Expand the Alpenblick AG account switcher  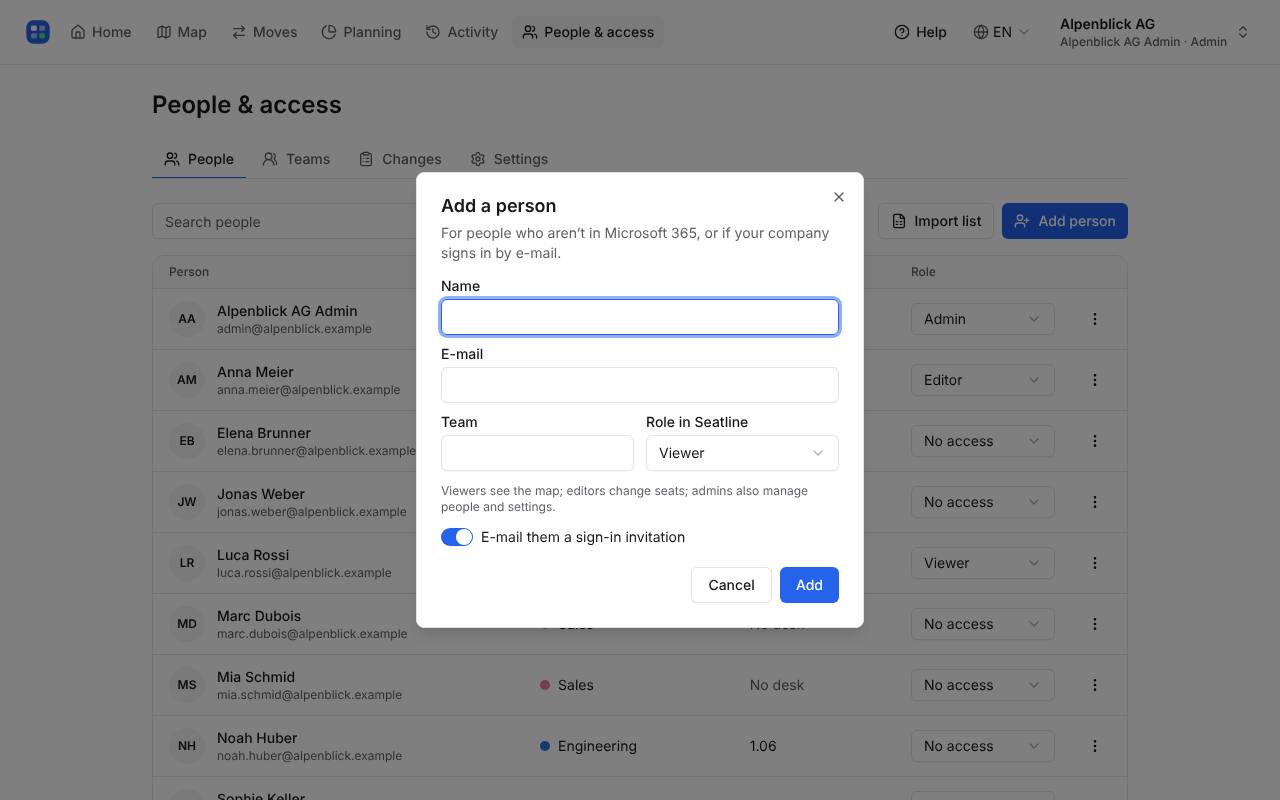coord(1154,32)
